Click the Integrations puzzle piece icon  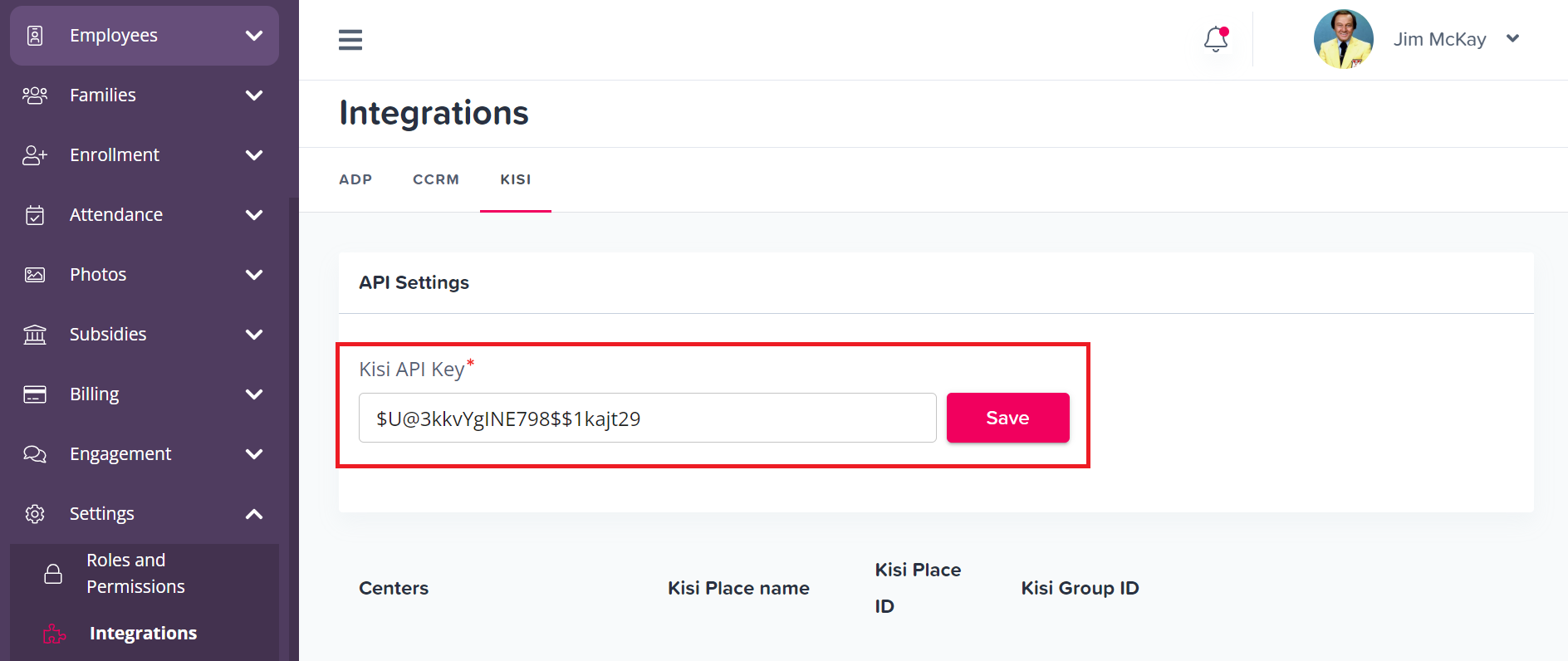[54, 634]
